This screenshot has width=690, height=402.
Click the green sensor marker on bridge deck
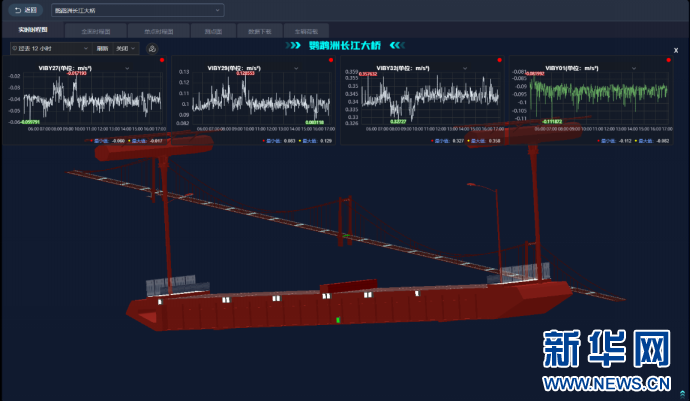pyautogui.click(x=338, y=320)
